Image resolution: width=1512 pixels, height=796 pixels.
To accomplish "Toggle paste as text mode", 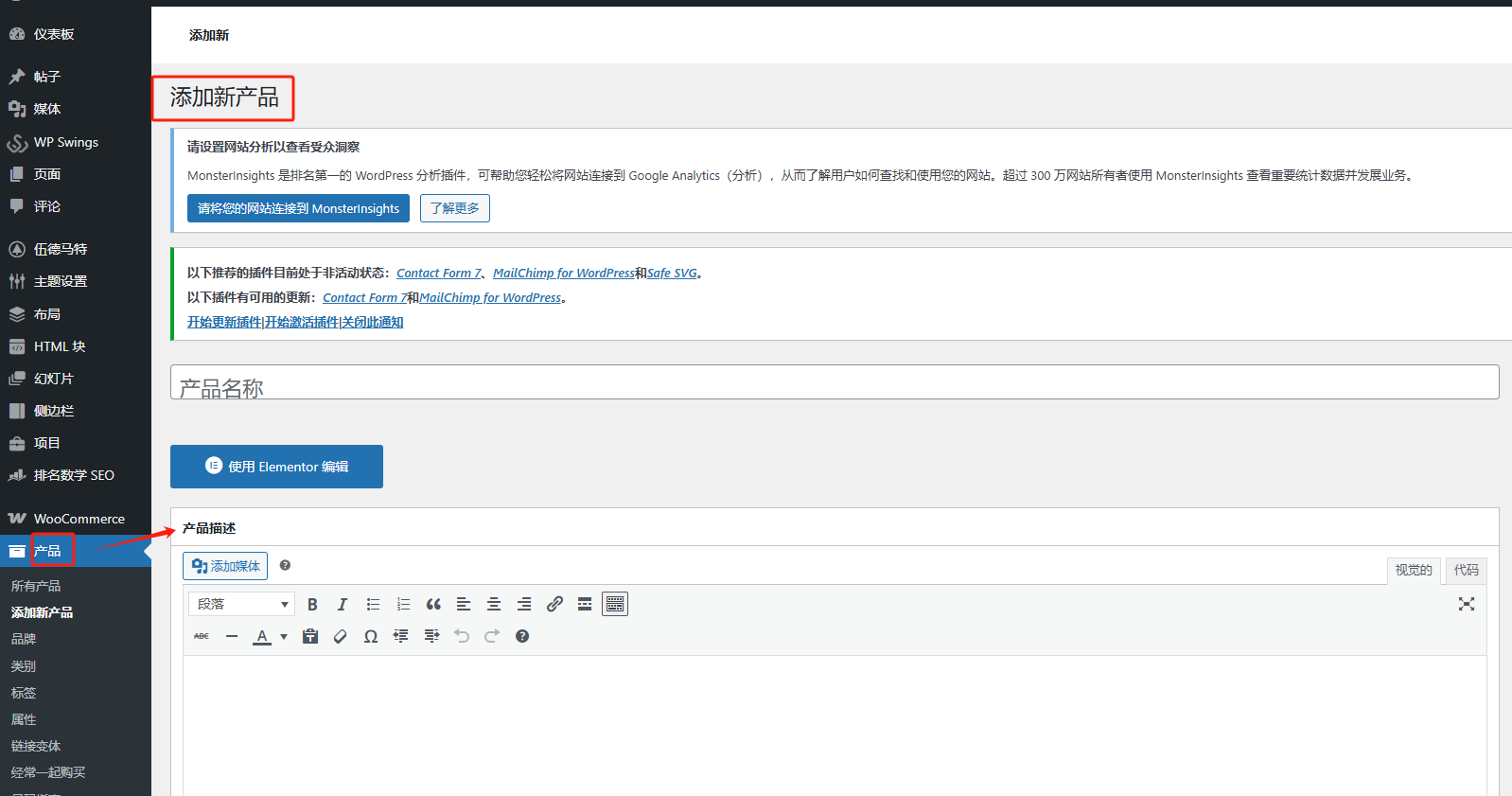I will [x=310, y=636].
